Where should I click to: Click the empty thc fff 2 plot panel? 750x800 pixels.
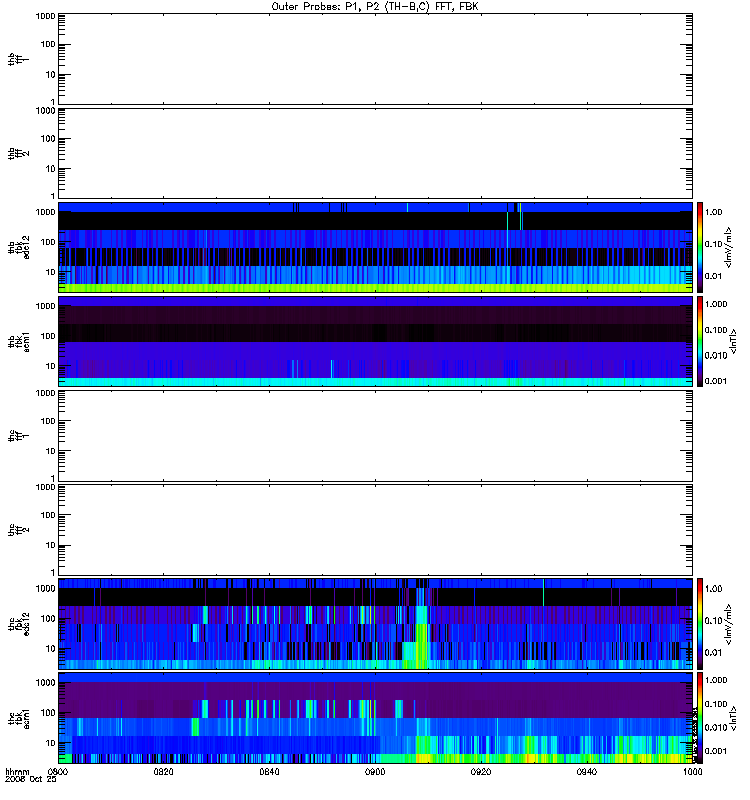[x=375, y=530]
